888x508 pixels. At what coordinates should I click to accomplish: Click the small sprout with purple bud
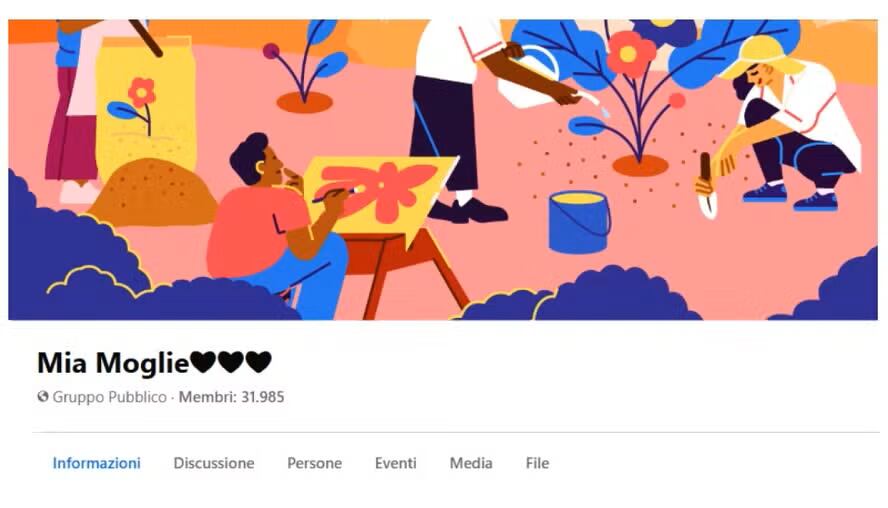click(x=306, y=68)
